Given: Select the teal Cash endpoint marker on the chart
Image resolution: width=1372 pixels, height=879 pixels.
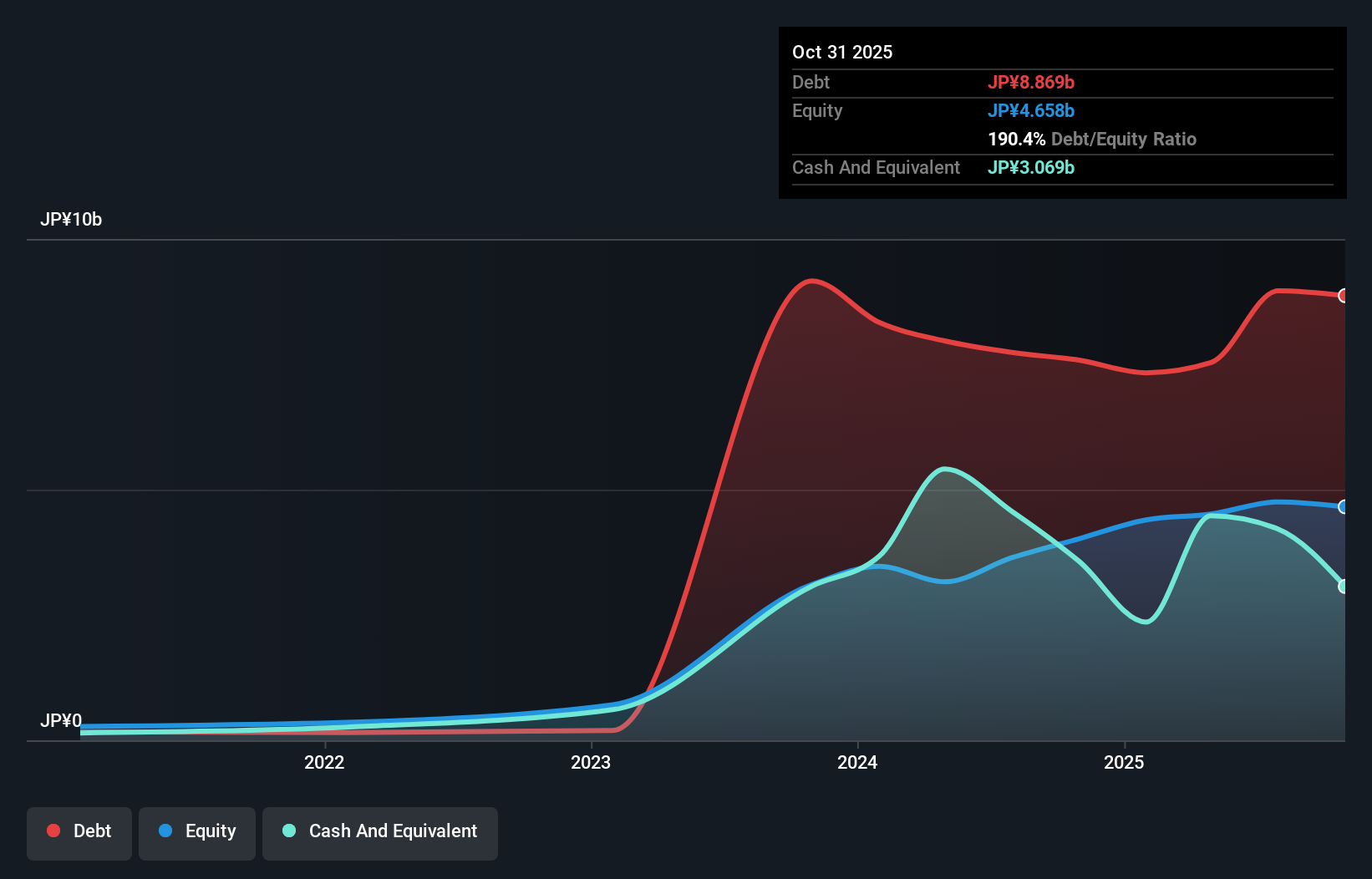Looking at the screenshot, I should [1344, 587].
